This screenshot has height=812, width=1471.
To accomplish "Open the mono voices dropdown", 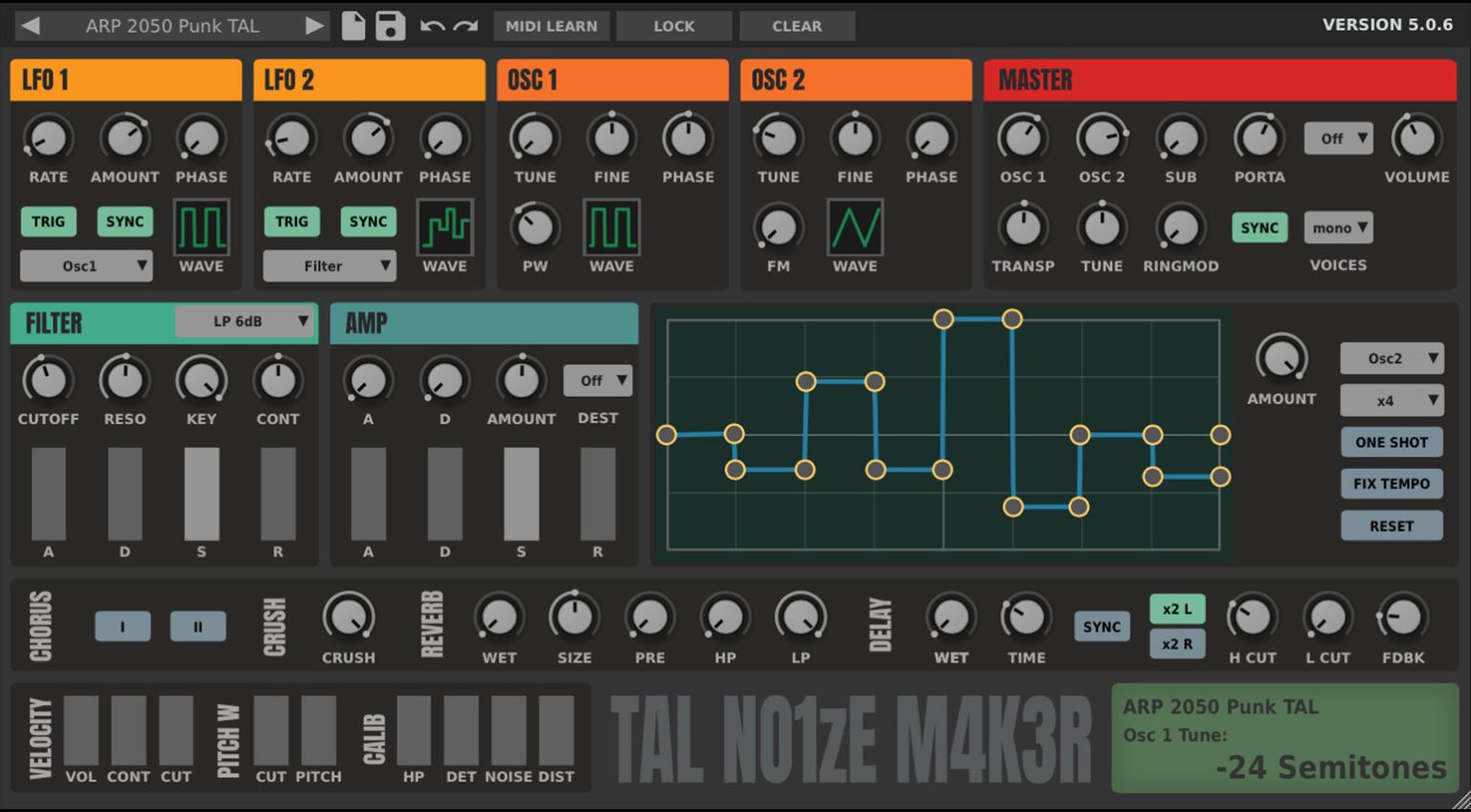I will point(1338,227).
